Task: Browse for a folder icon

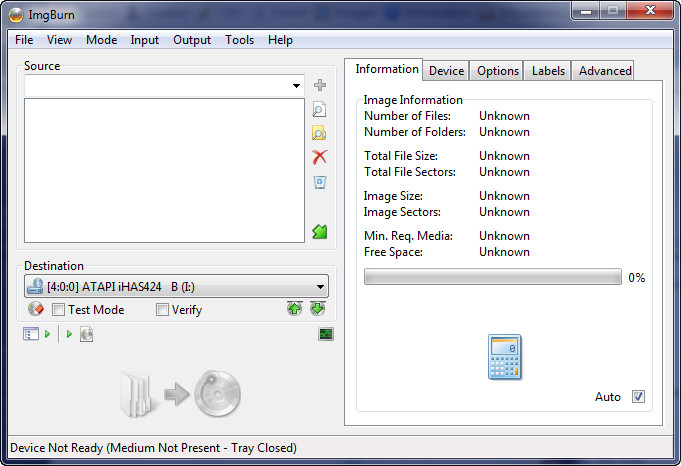Action: 319,133
